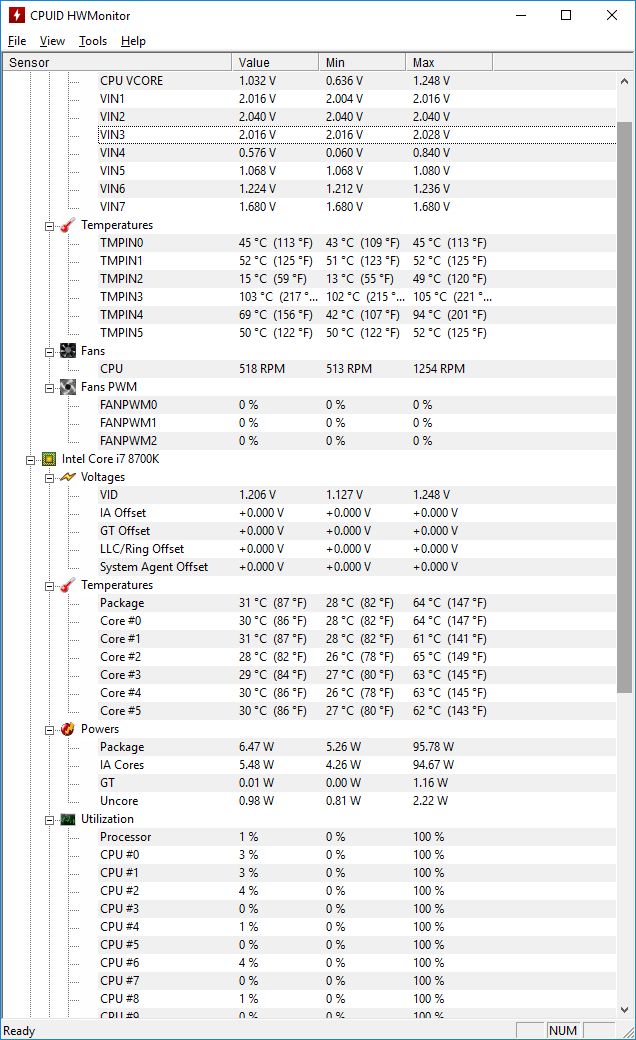636x1040 pixels.
Task: Open the View menu
Action: coord(52,41)
